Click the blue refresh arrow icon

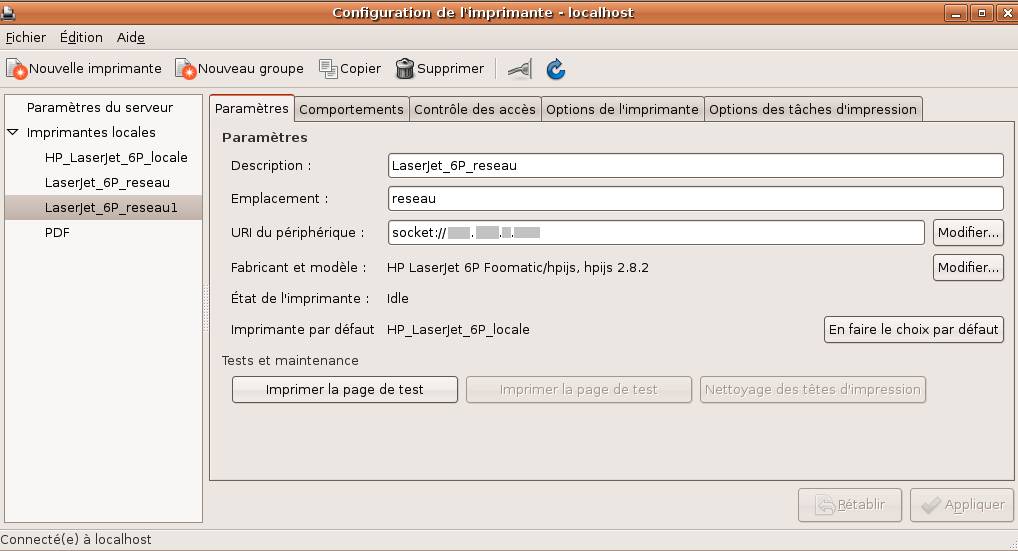[x=556, y=69]
